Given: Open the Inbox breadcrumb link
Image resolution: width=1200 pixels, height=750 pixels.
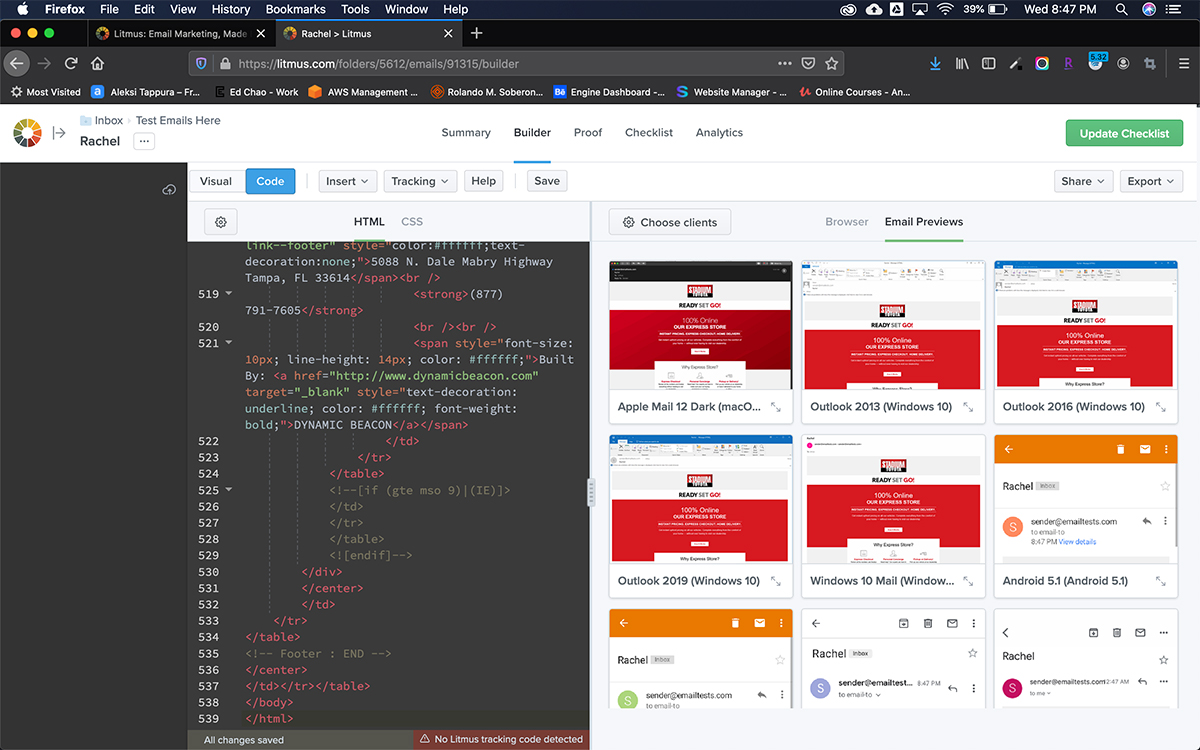Looking at the screenshot, I should pyautogui.click(x=109, y=120).
